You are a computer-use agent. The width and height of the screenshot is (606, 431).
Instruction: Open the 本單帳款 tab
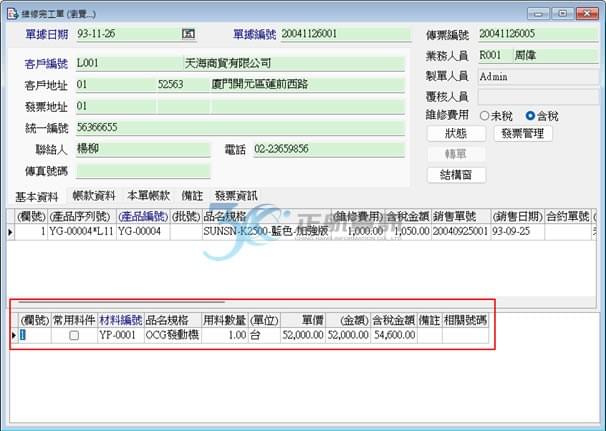pyautogui.click(x=149, y=196)
